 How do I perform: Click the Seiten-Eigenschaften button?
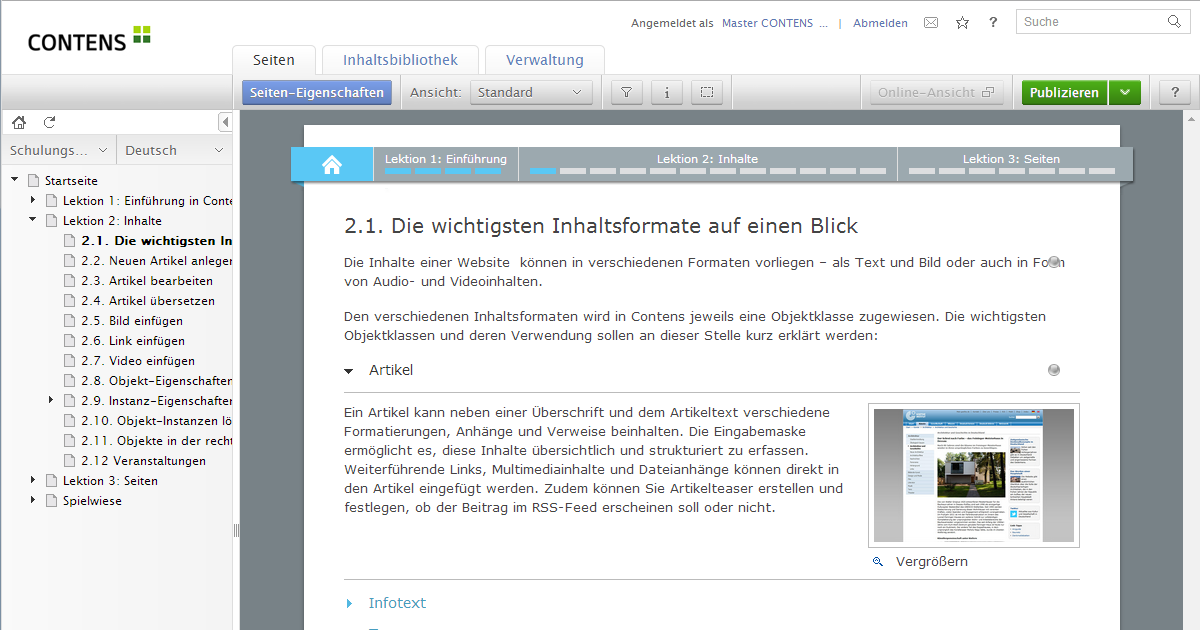point(317,93)
